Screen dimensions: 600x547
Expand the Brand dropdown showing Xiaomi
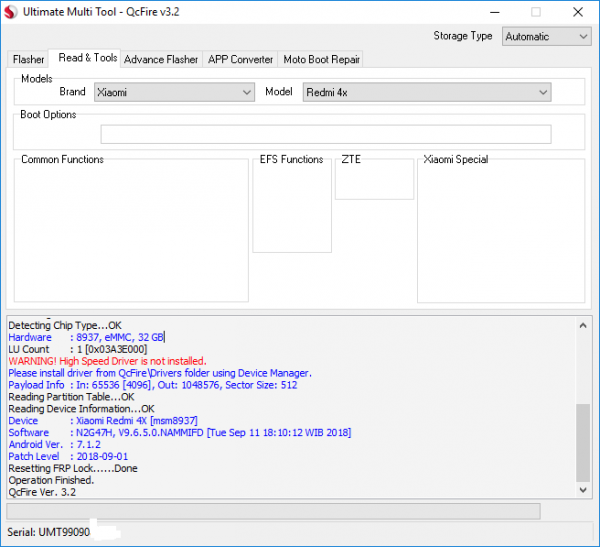pyautogui.click(x=174, y=92)
